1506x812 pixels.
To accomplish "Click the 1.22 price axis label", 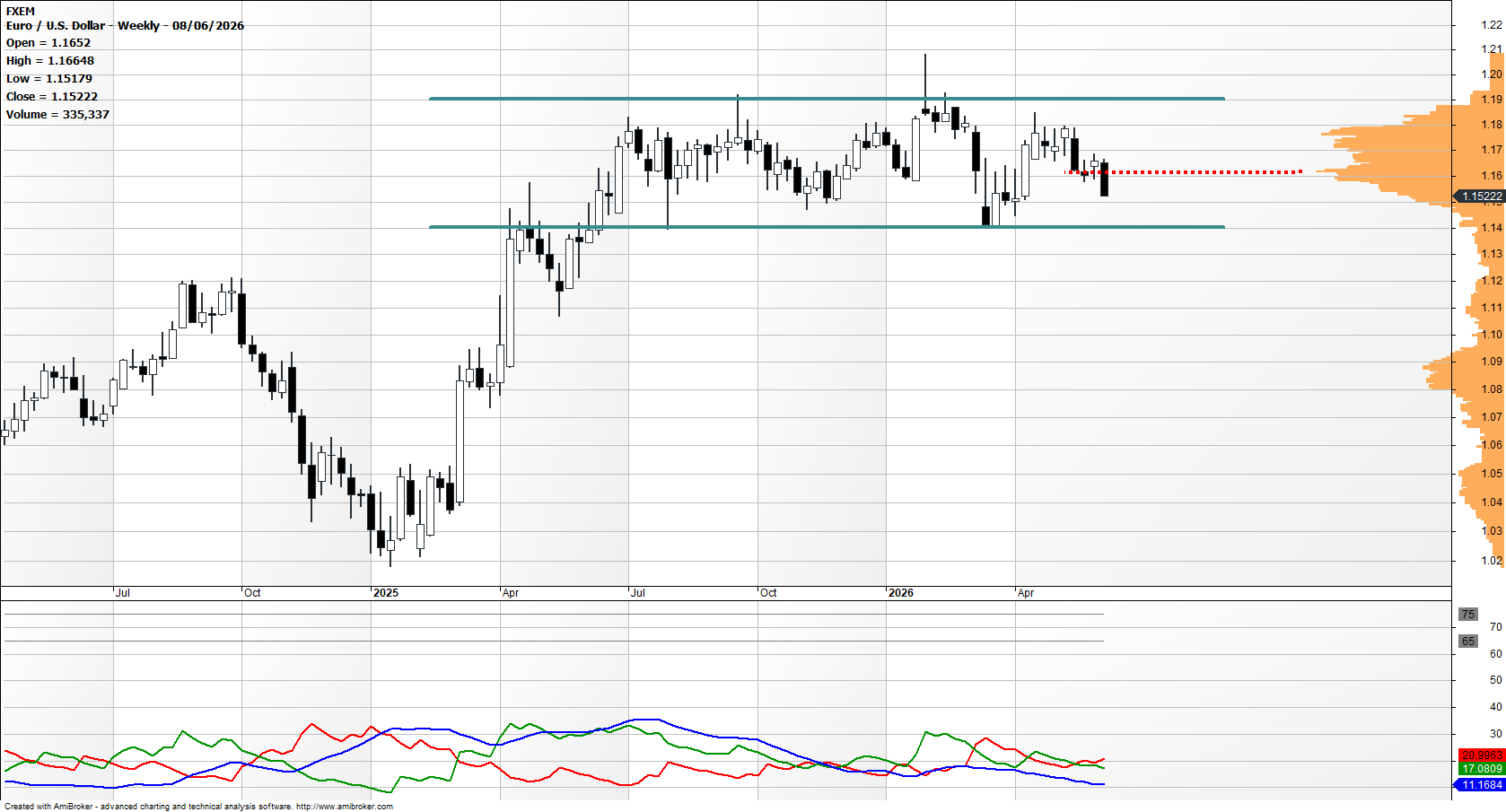I will (1492, 25).
